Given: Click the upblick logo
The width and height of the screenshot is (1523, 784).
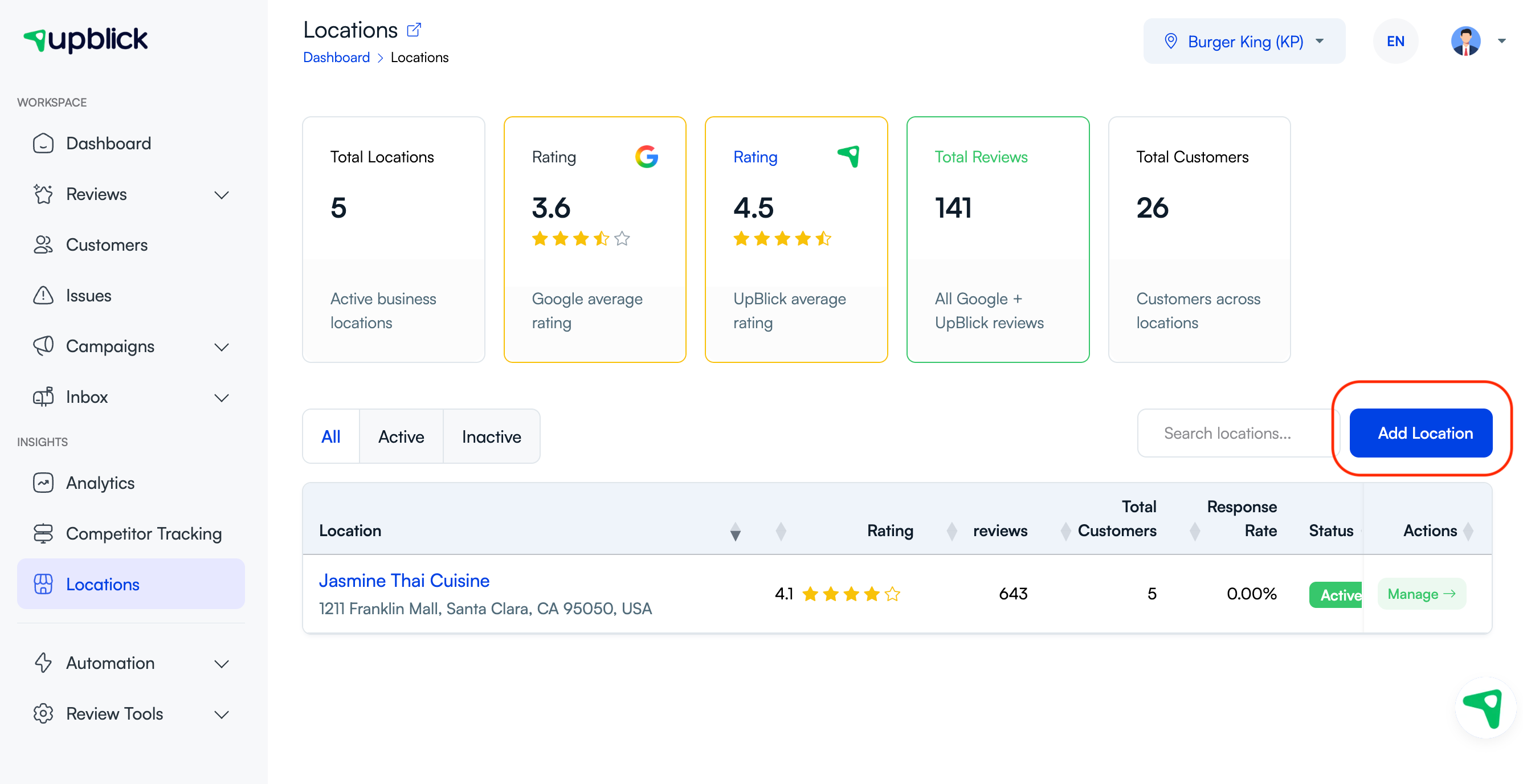Looking at the screenshot, I should 85,40.
